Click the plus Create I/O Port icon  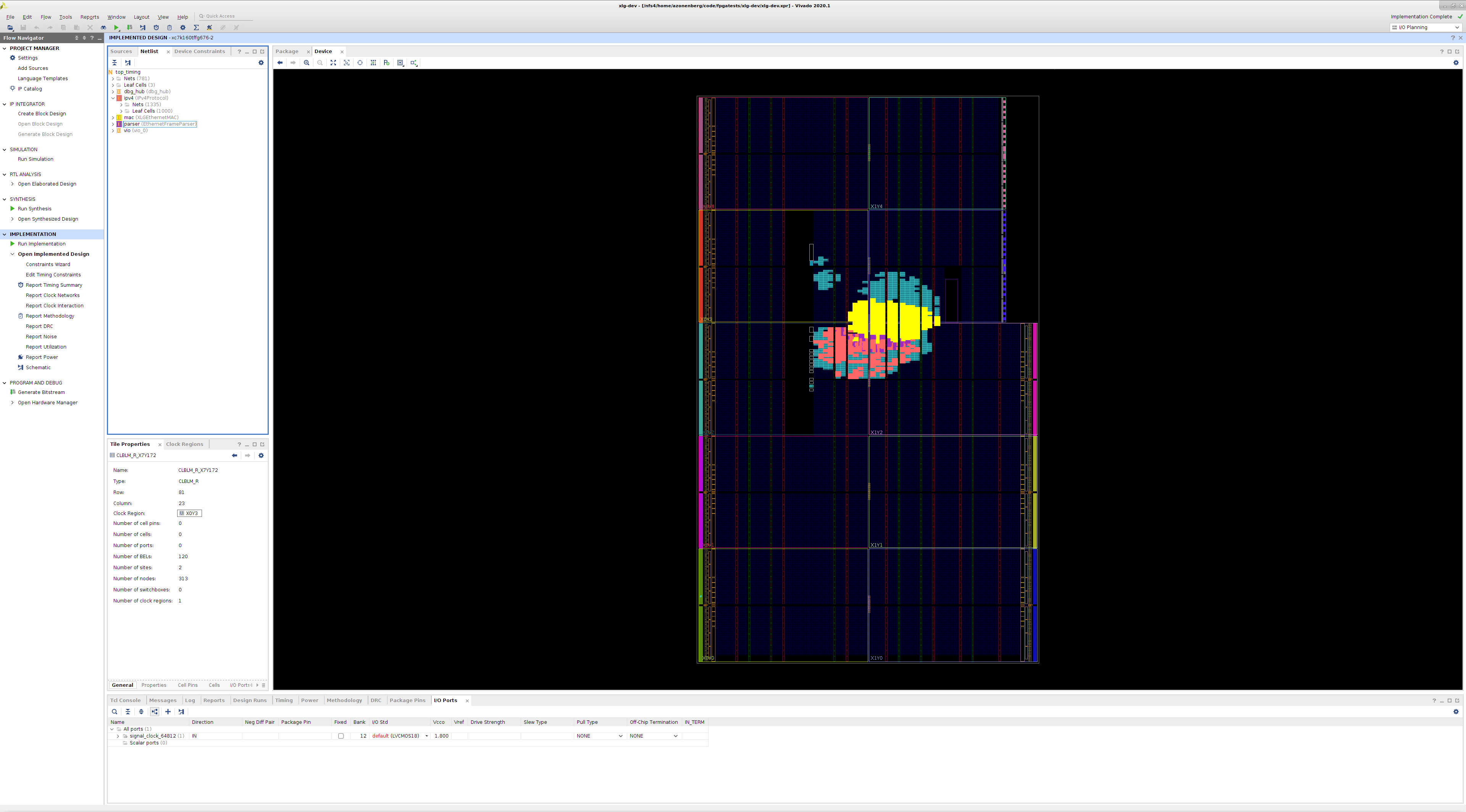click(168, 712)
